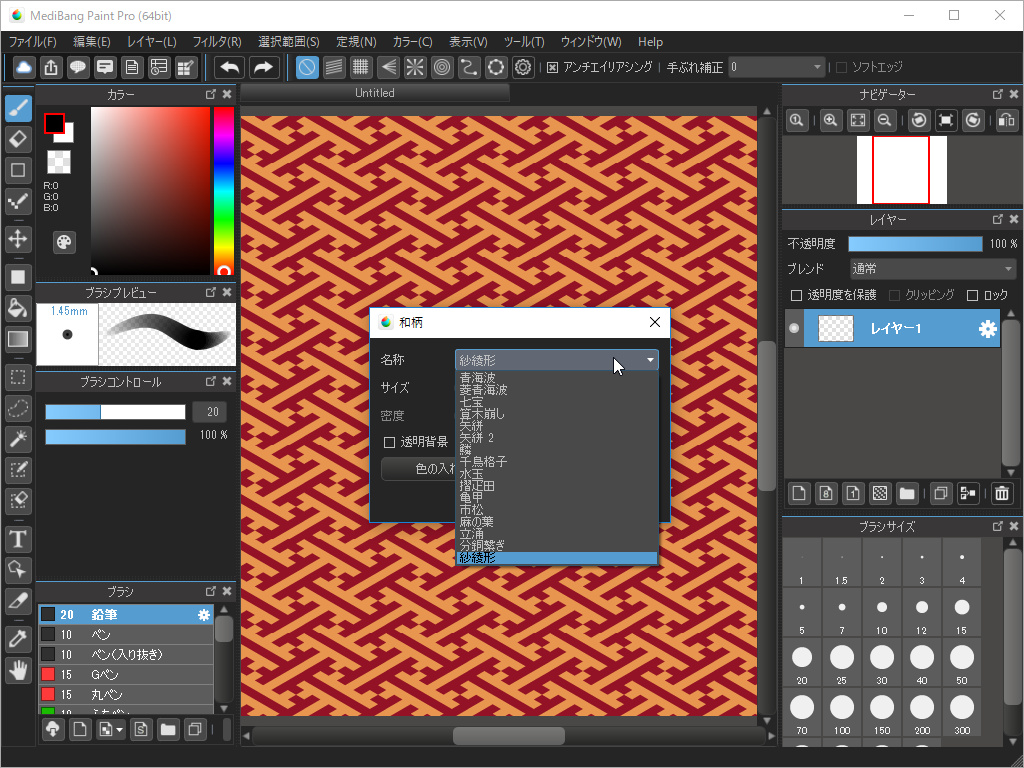
Task: Adjust the layer 不透明度 slider
Action: coord(915,244)
